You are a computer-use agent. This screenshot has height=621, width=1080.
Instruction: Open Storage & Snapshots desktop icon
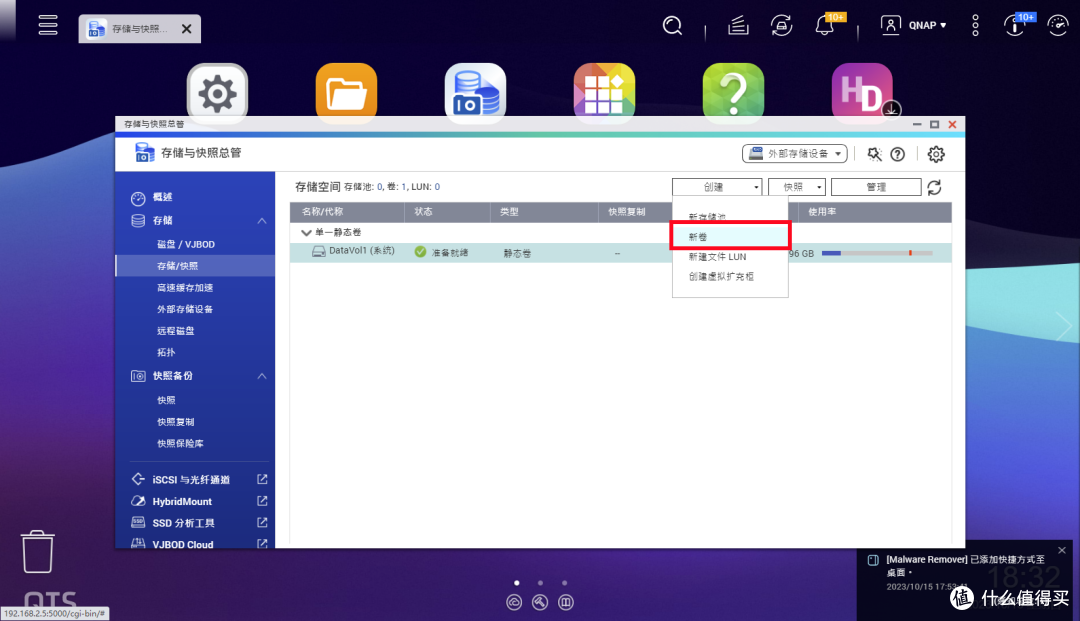pyautogui.click(x=475, y=94)
